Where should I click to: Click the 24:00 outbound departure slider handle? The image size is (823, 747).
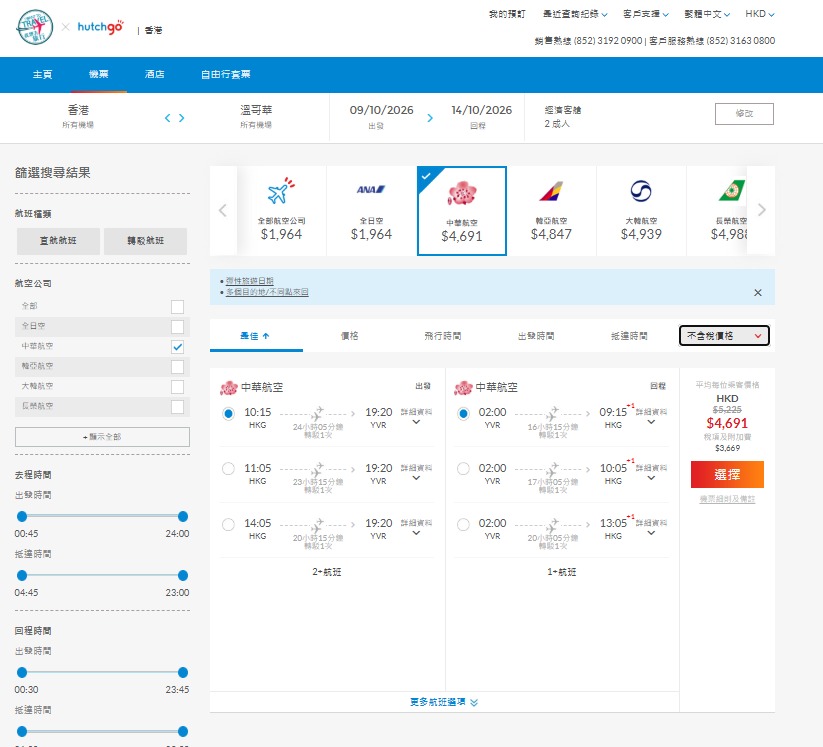click(183, 517)
